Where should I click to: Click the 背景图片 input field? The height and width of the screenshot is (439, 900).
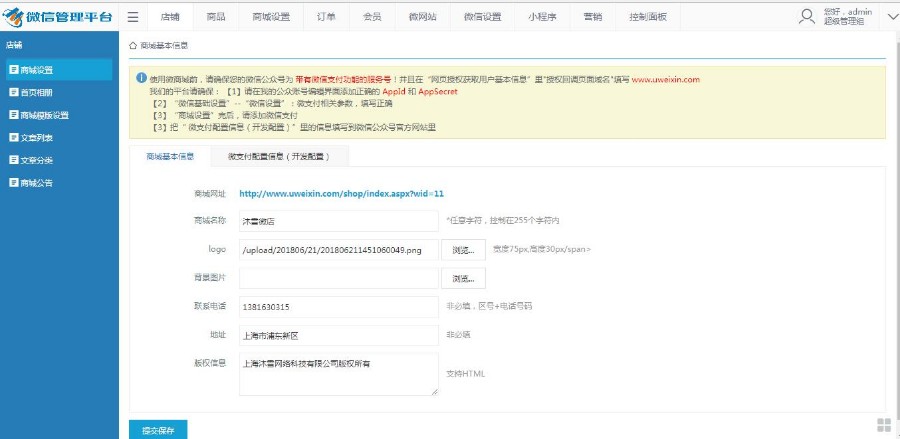point(339,278)
